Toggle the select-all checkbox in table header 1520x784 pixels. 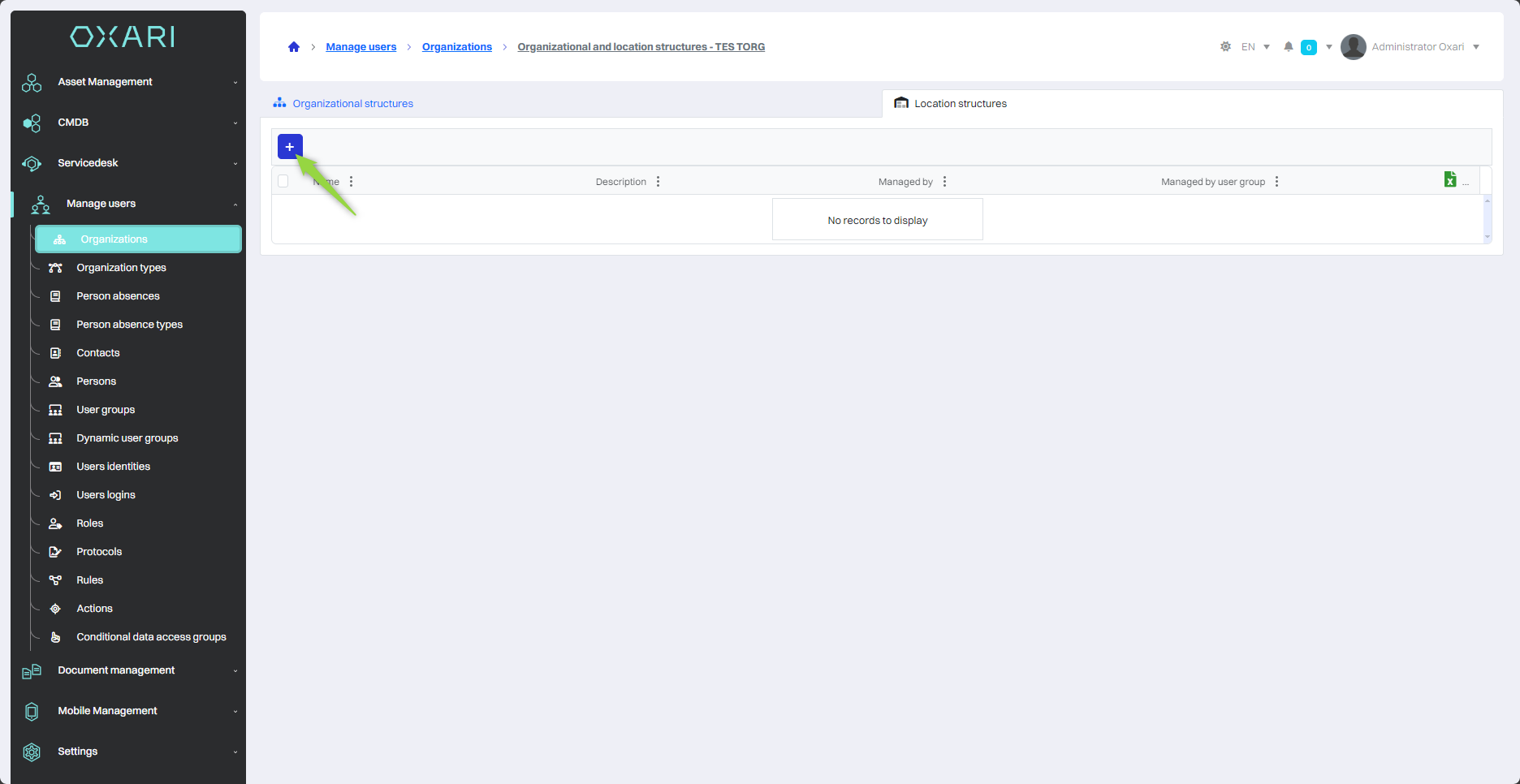pos(283,181)
